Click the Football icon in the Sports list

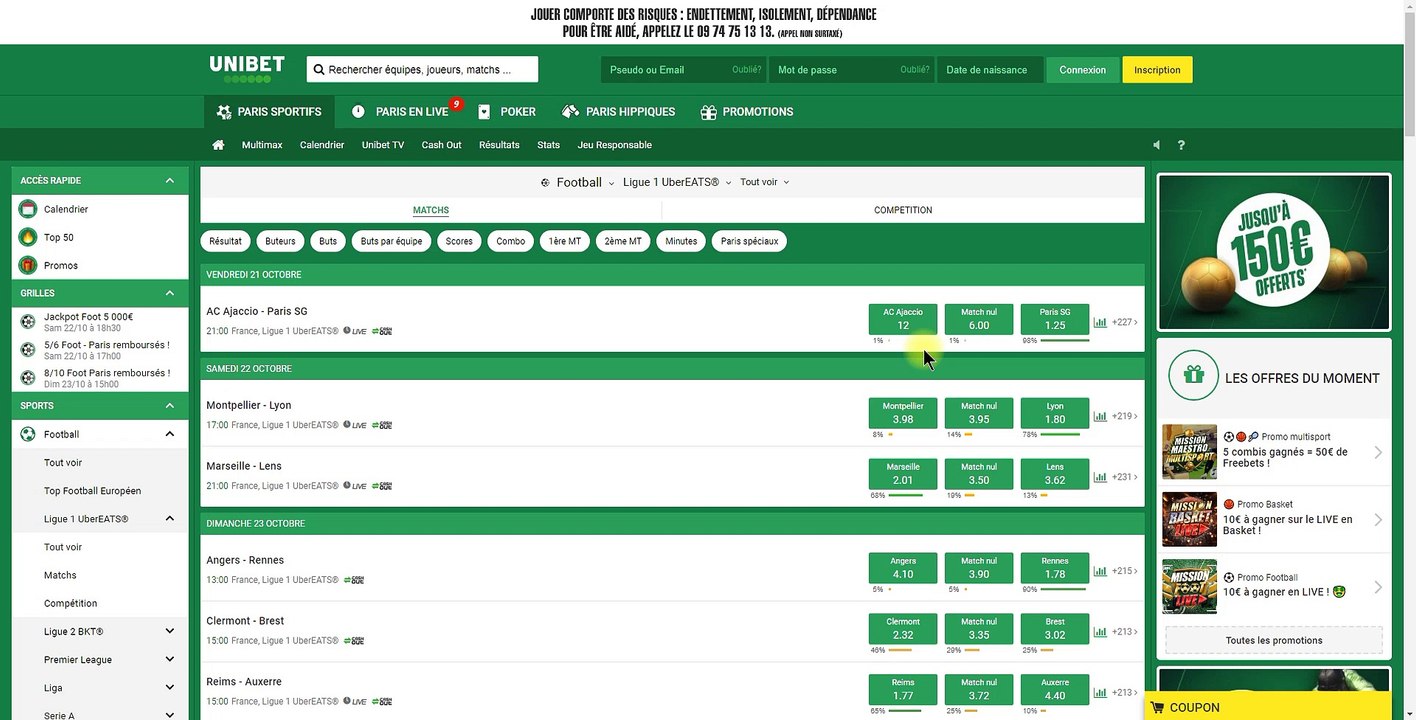[x=28, y=434]
